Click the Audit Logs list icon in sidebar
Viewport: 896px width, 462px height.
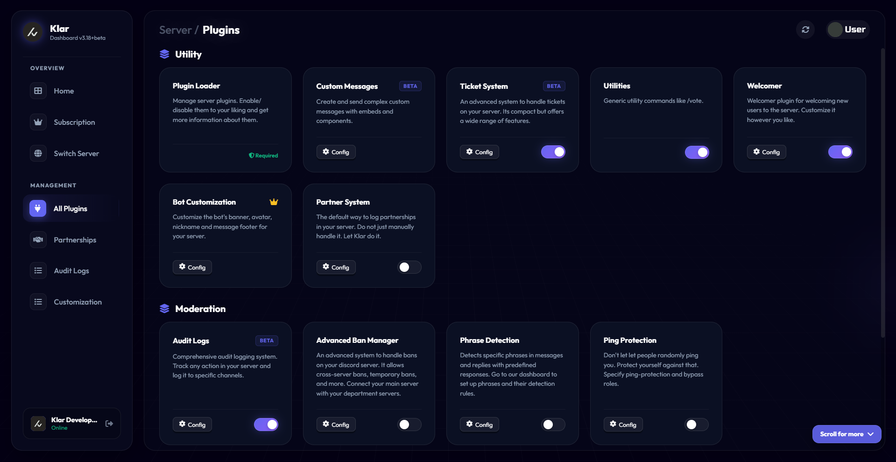pos(38,271)
